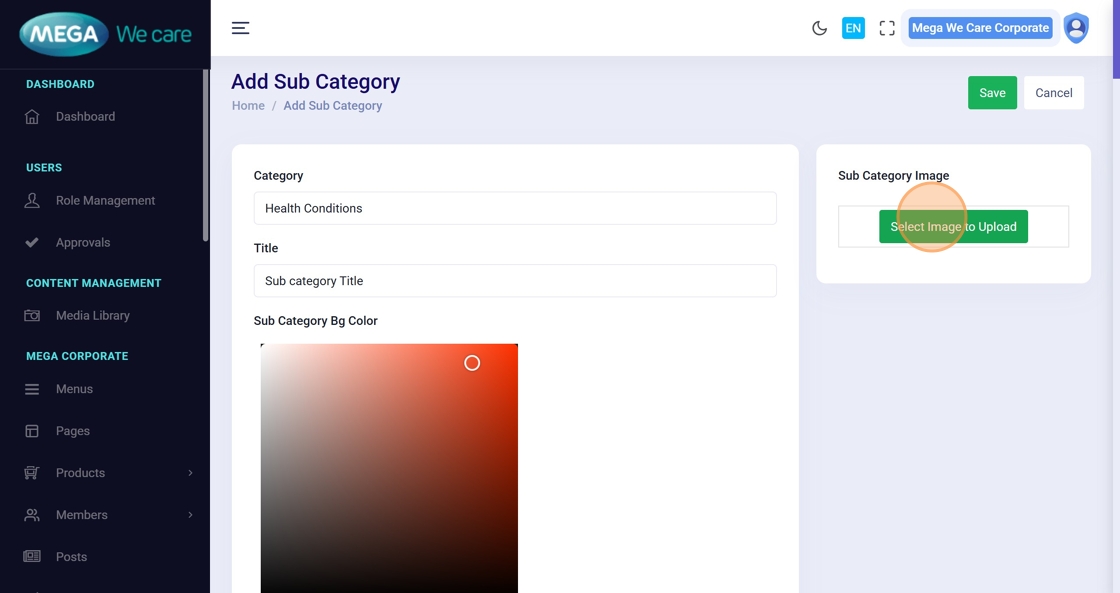Enter fullscreen using the fullscreen icon
1120x593 pixels.
pos(887,28)
